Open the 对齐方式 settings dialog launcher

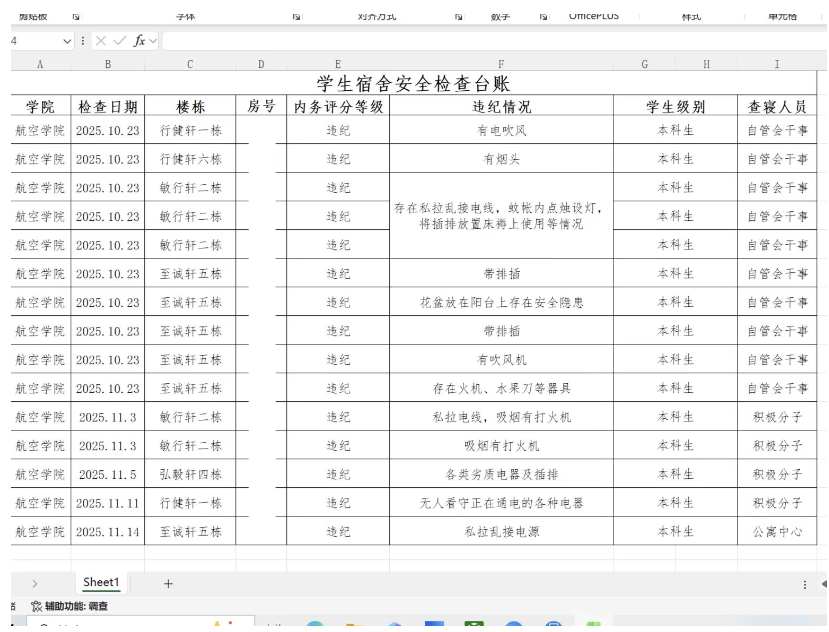(458, 17)
